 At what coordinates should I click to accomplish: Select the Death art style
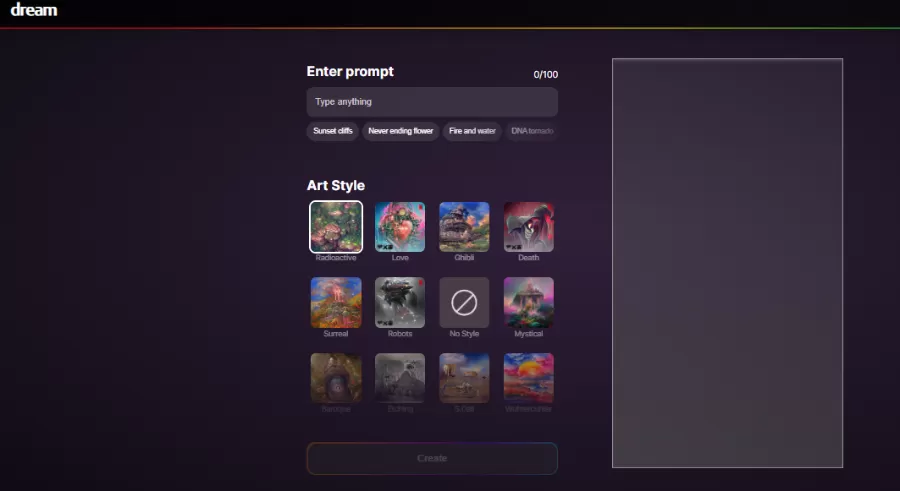[x=529, y=227]
